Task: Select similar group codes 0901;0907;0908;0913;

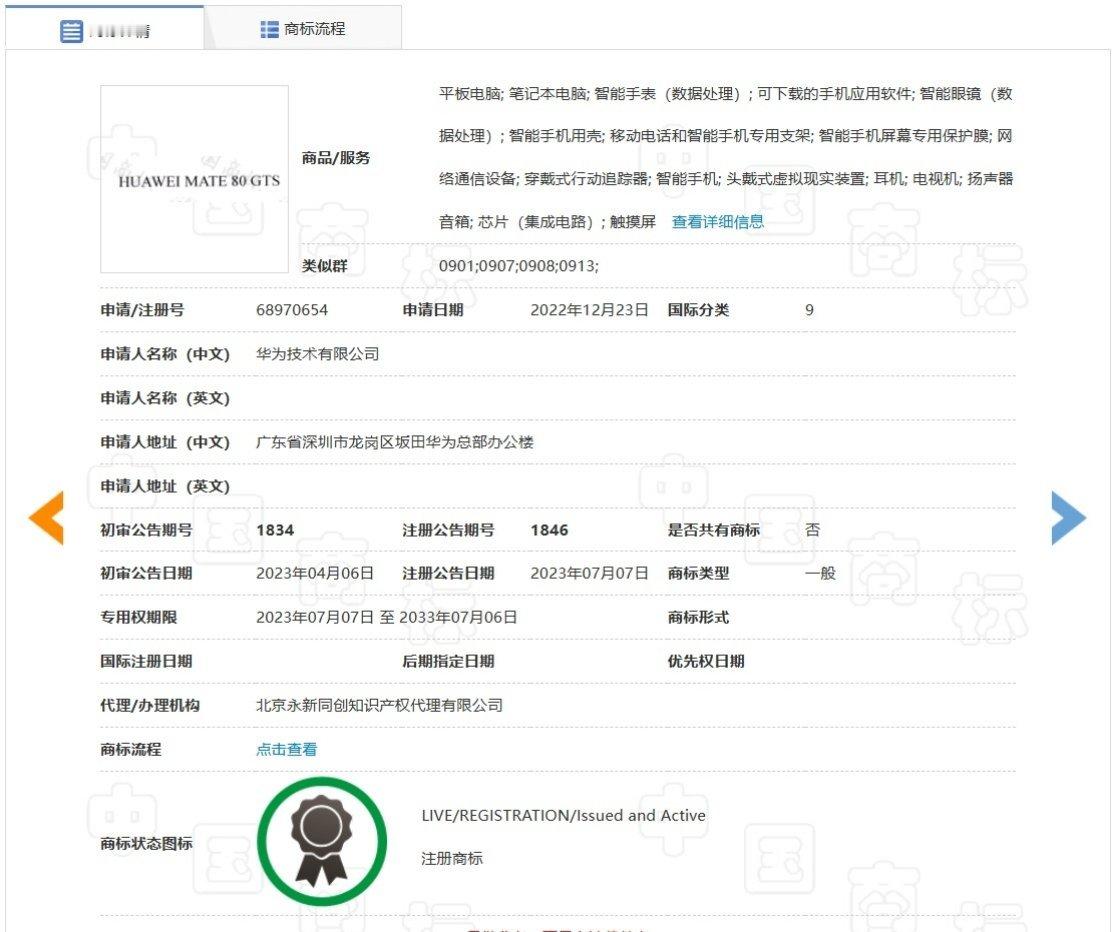Action: (x=519, y=266)
